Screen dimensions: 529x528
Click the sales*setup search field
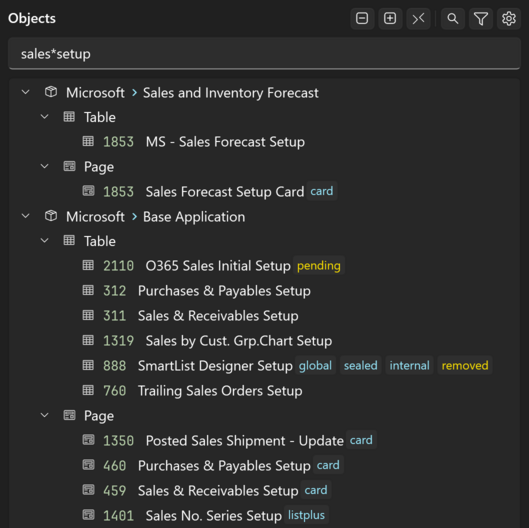click(264, 54)
